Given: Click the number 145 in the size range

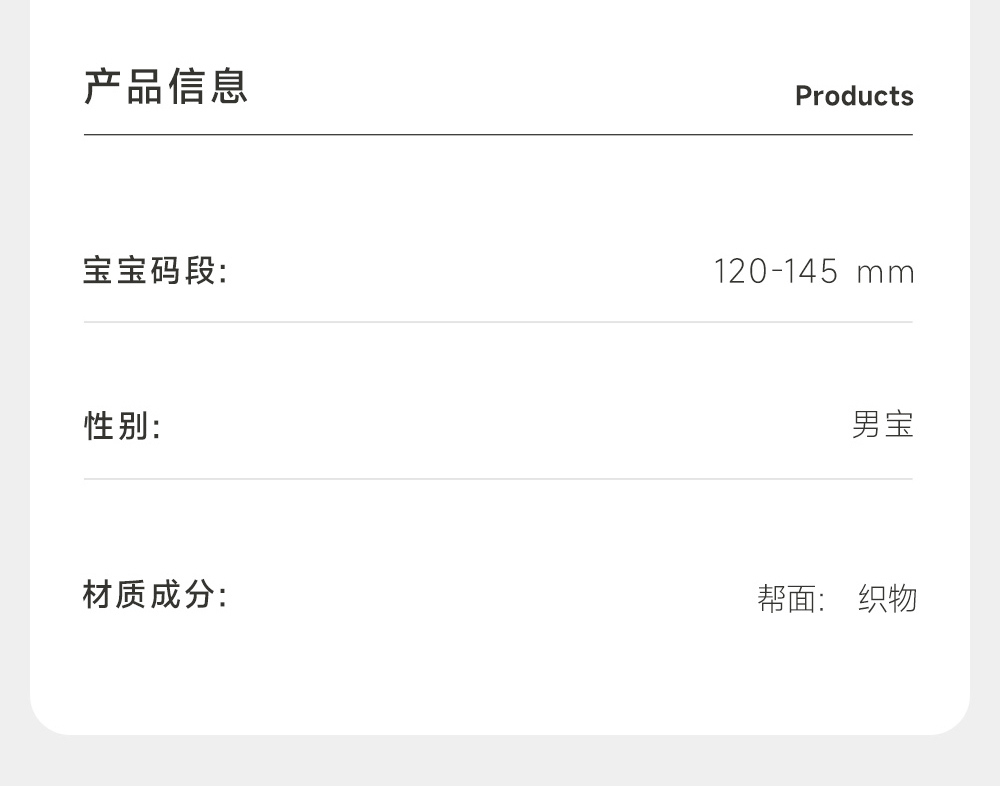Looking at the screenshot, I should pos(810,272).
